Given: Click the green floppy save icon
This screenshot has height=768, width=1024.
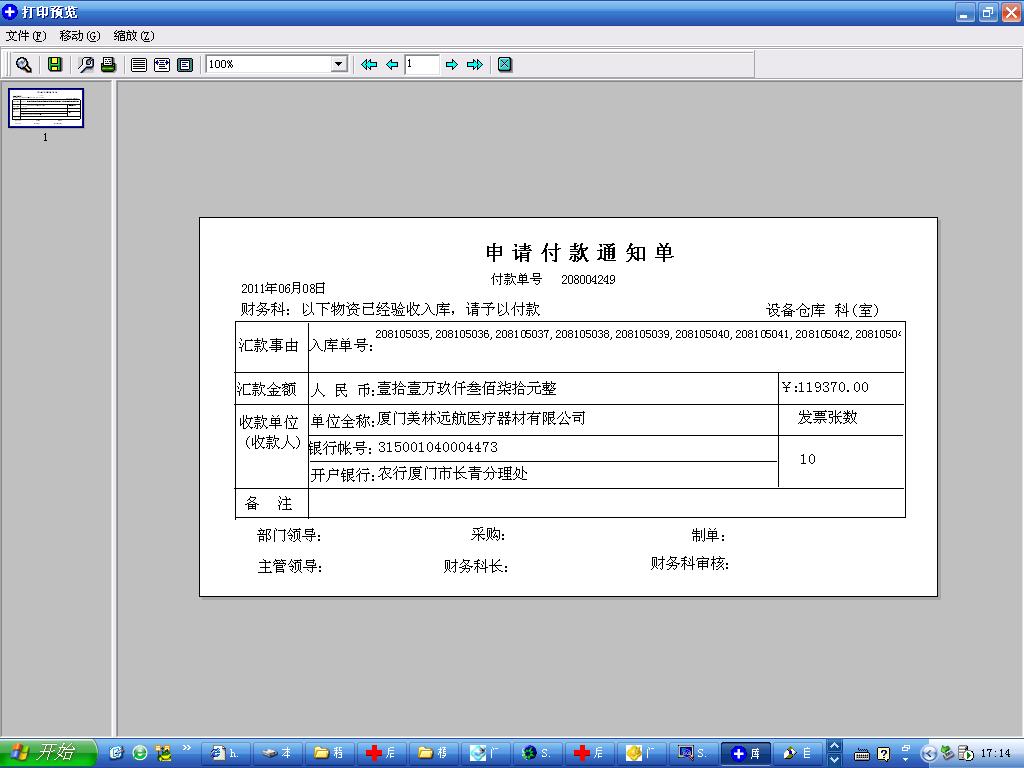Looking at the screenshot, I should 55,65.
